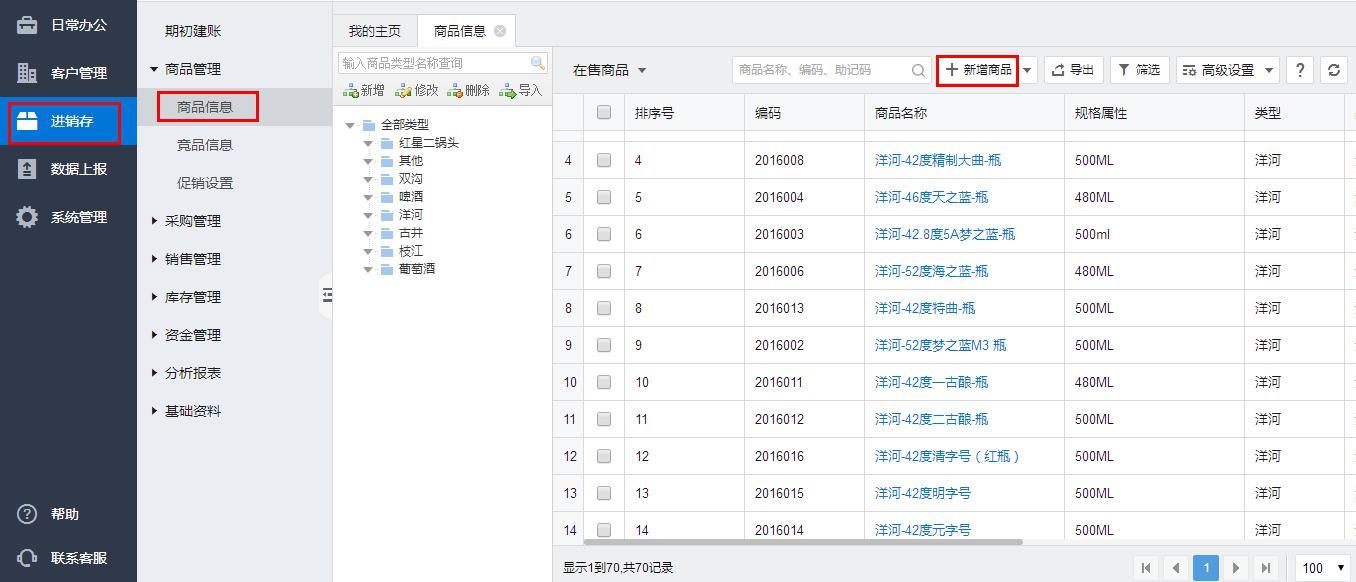
Task: Click the 新增商品 button
Action: pyautogui.click(x=977, y=70)
